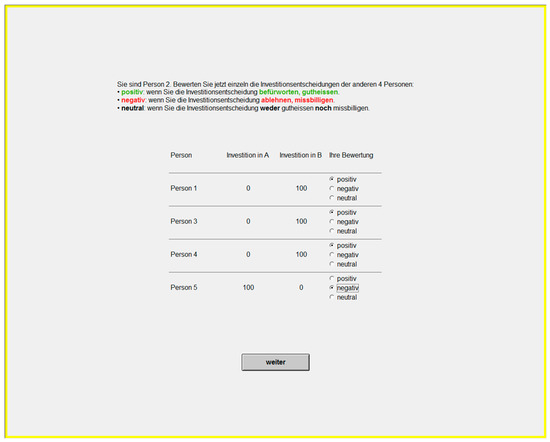
Task: Click the Ihre Bewertung column header
Action: (x=351, y=155)
